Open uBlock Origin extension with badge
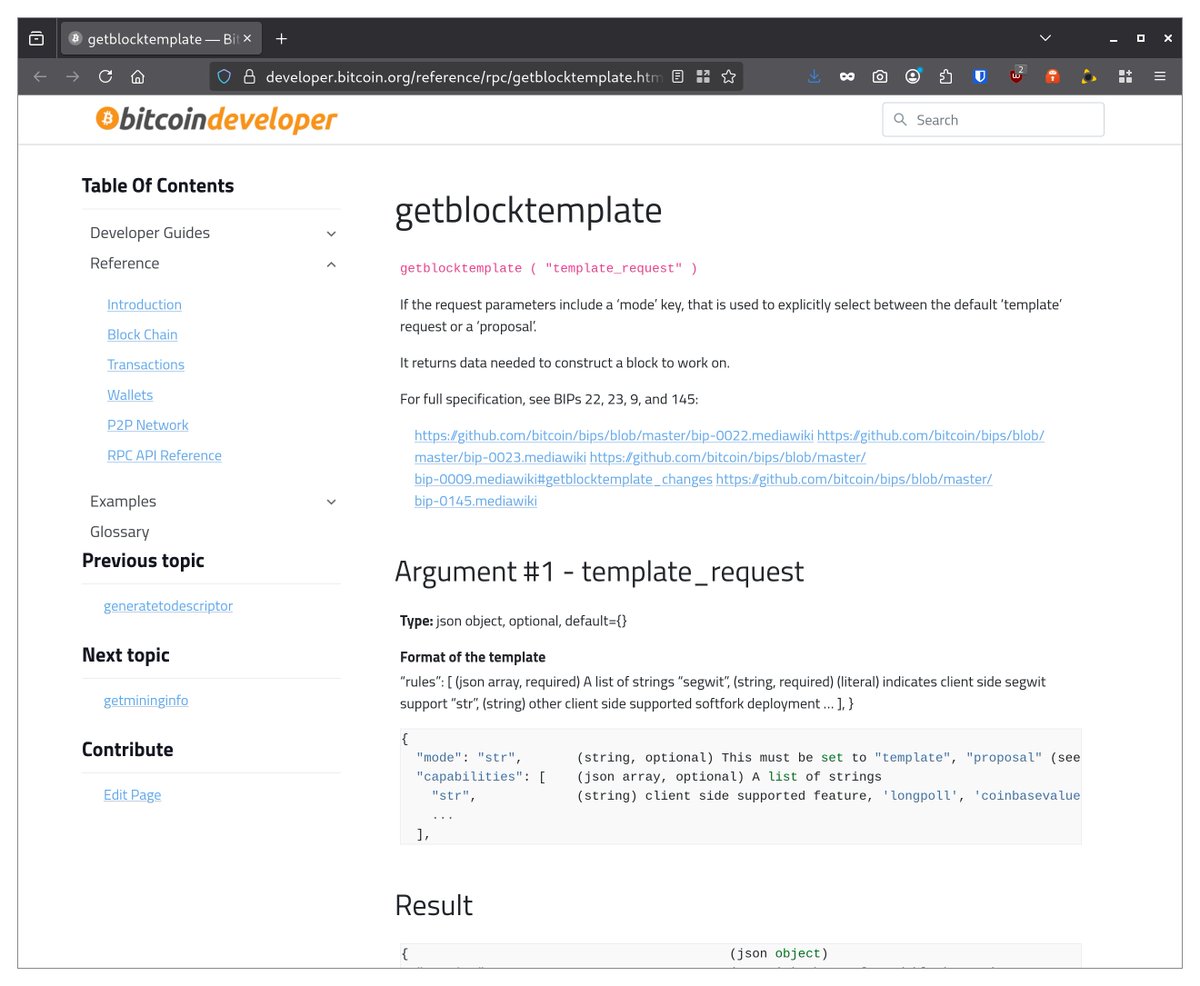 (x=1017, y=75)
